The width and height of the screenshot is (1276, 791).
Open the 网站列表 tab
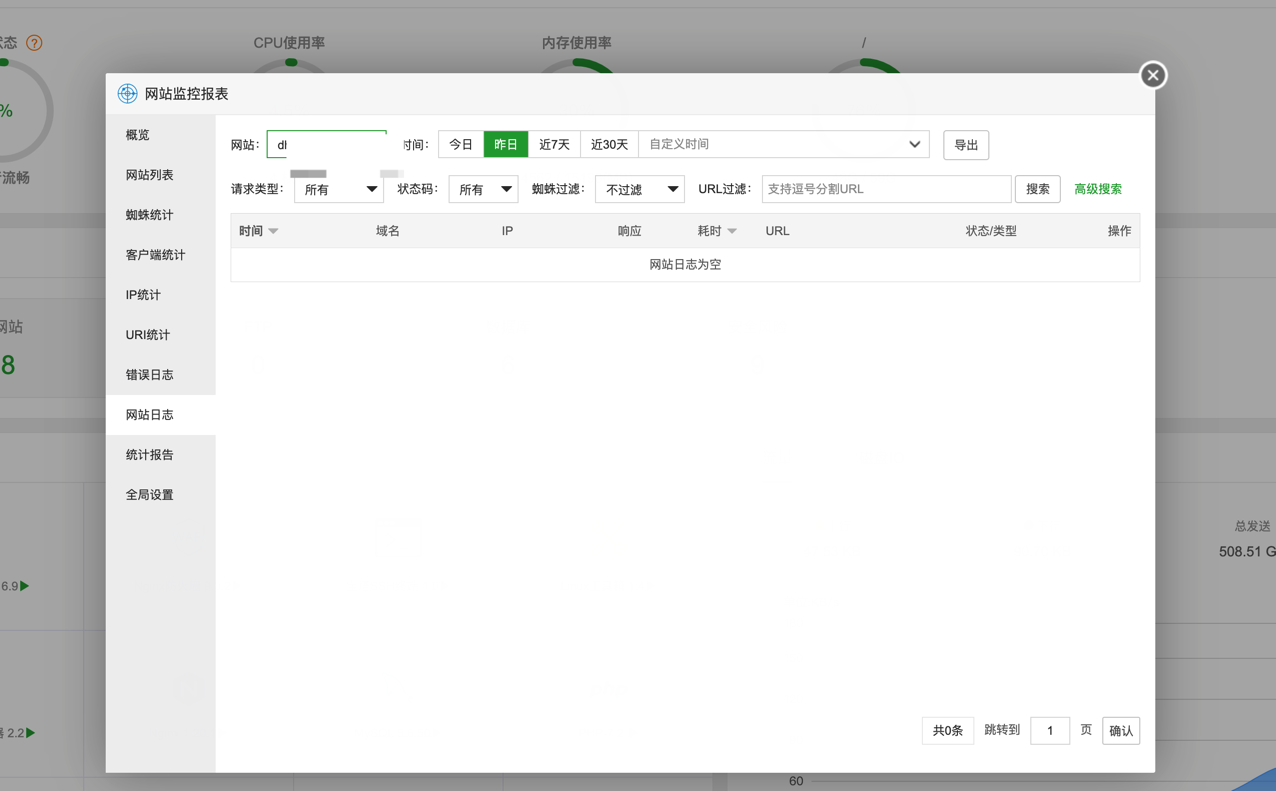pyautogui.click(x=161, y=175)
